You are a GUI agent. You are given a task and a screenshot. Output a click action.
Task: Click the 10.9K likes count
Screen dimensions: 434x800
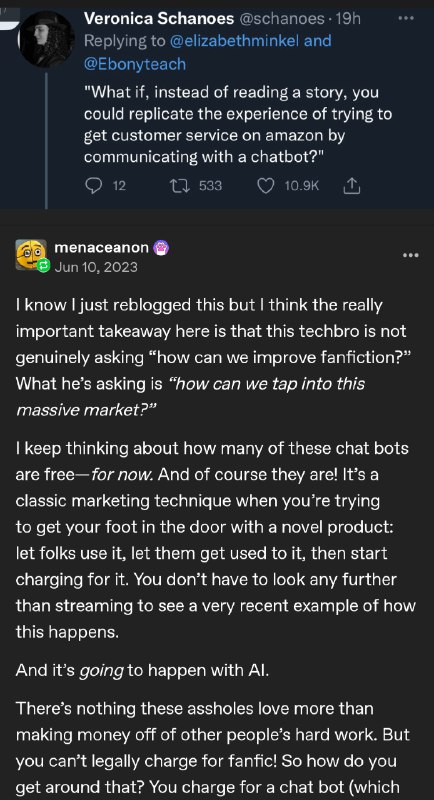coord(301,186)
